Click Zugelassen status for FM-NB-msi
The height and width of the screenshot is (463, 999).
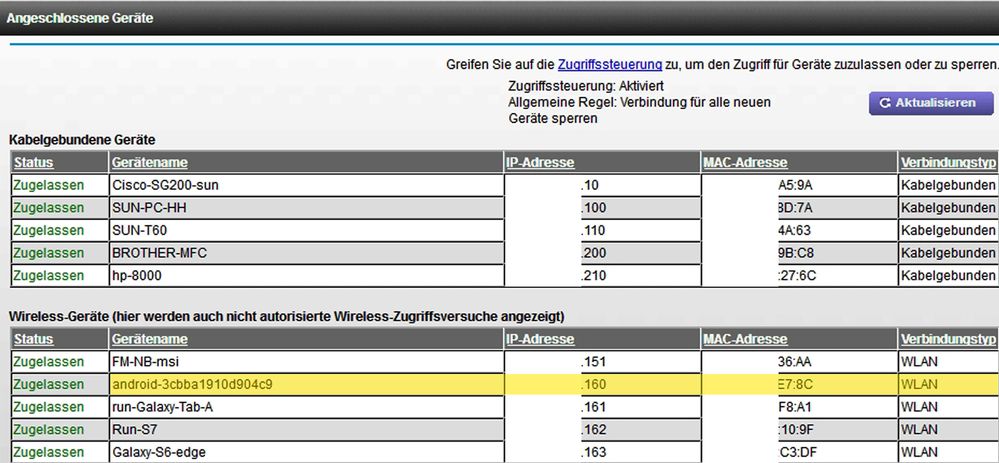[48, 362]
